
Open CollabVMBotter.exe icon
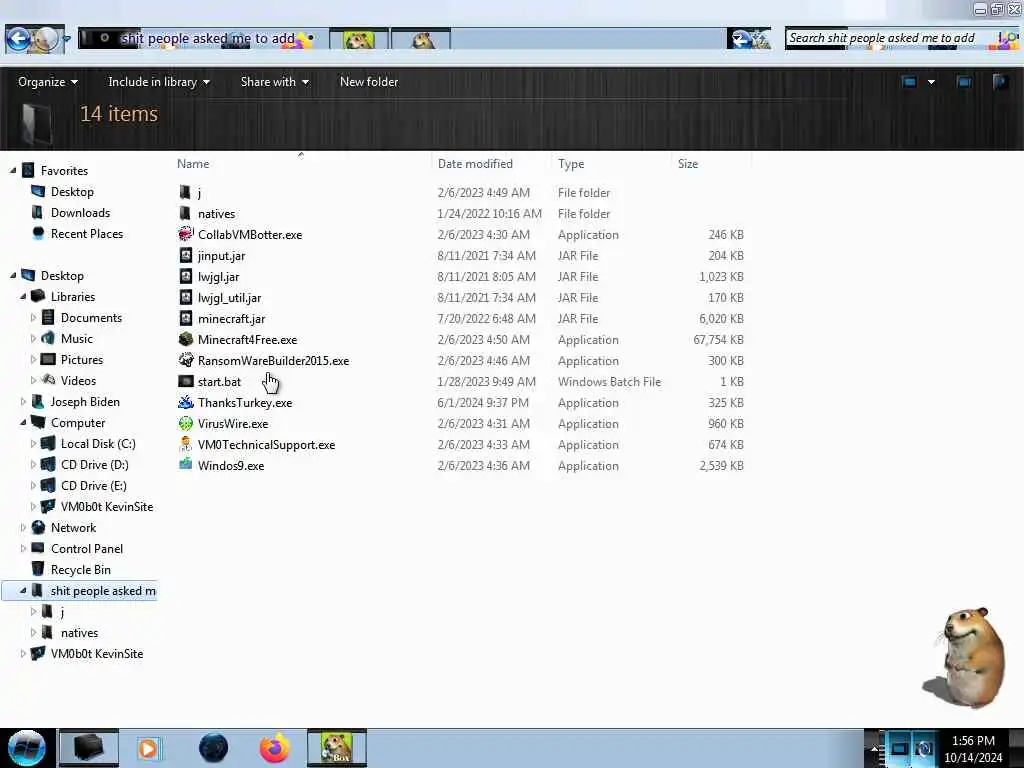[x=185, y=234]
